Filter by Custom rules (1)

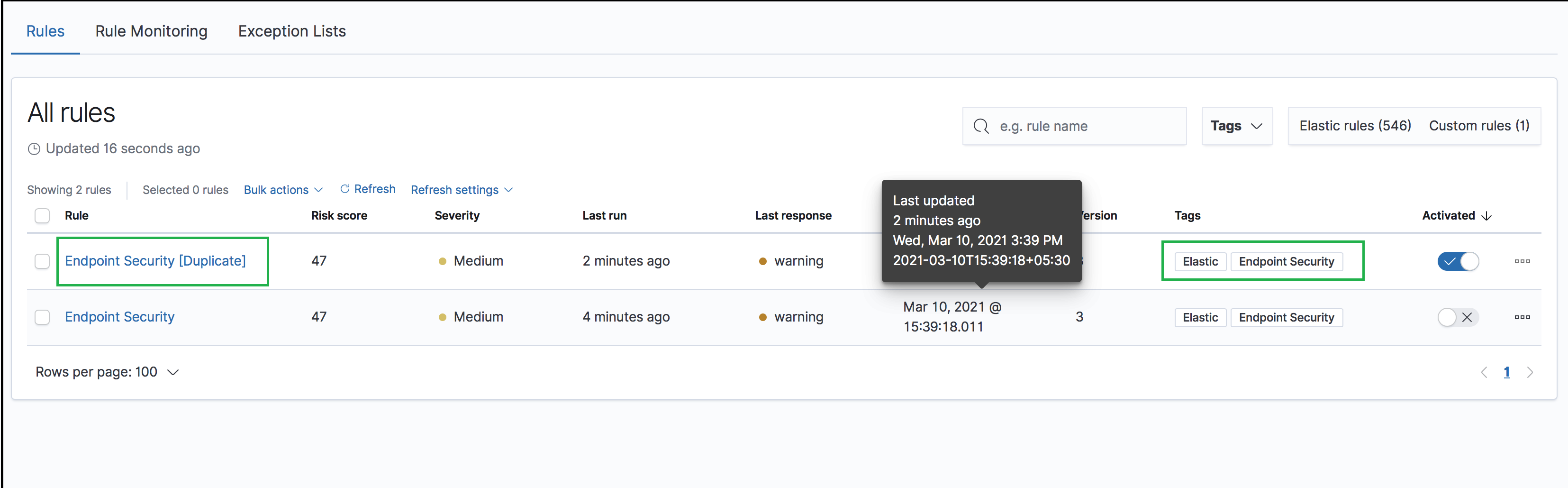[x=1479, y=126]
